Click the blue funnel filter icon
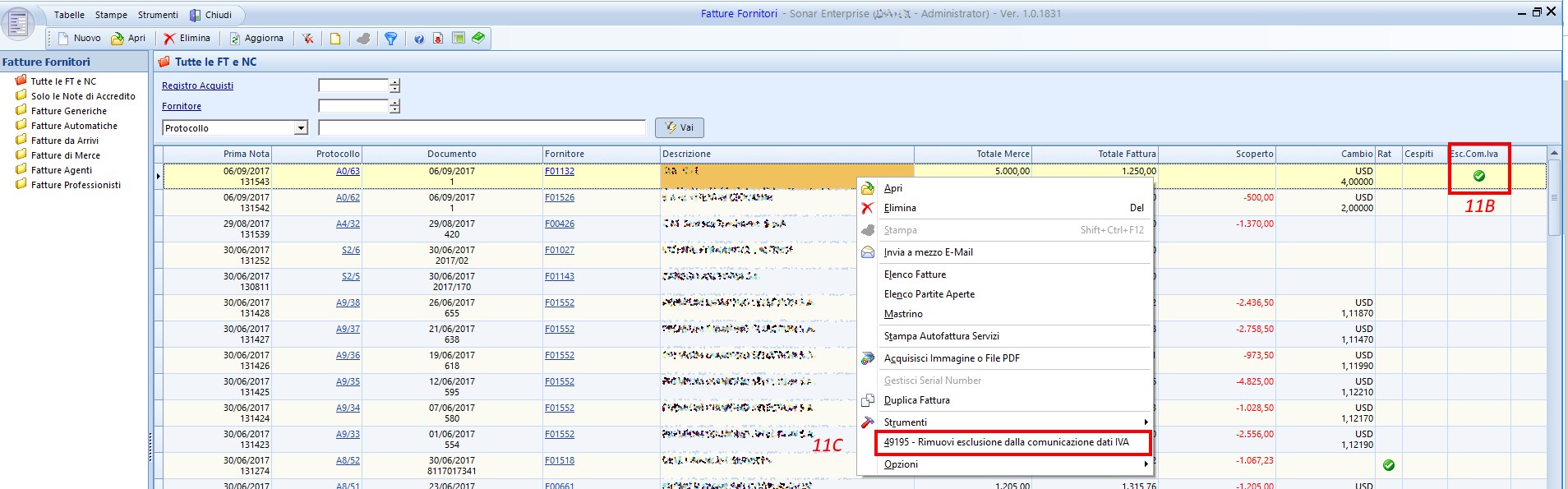1568x489 pixels. tap(391, 39)
